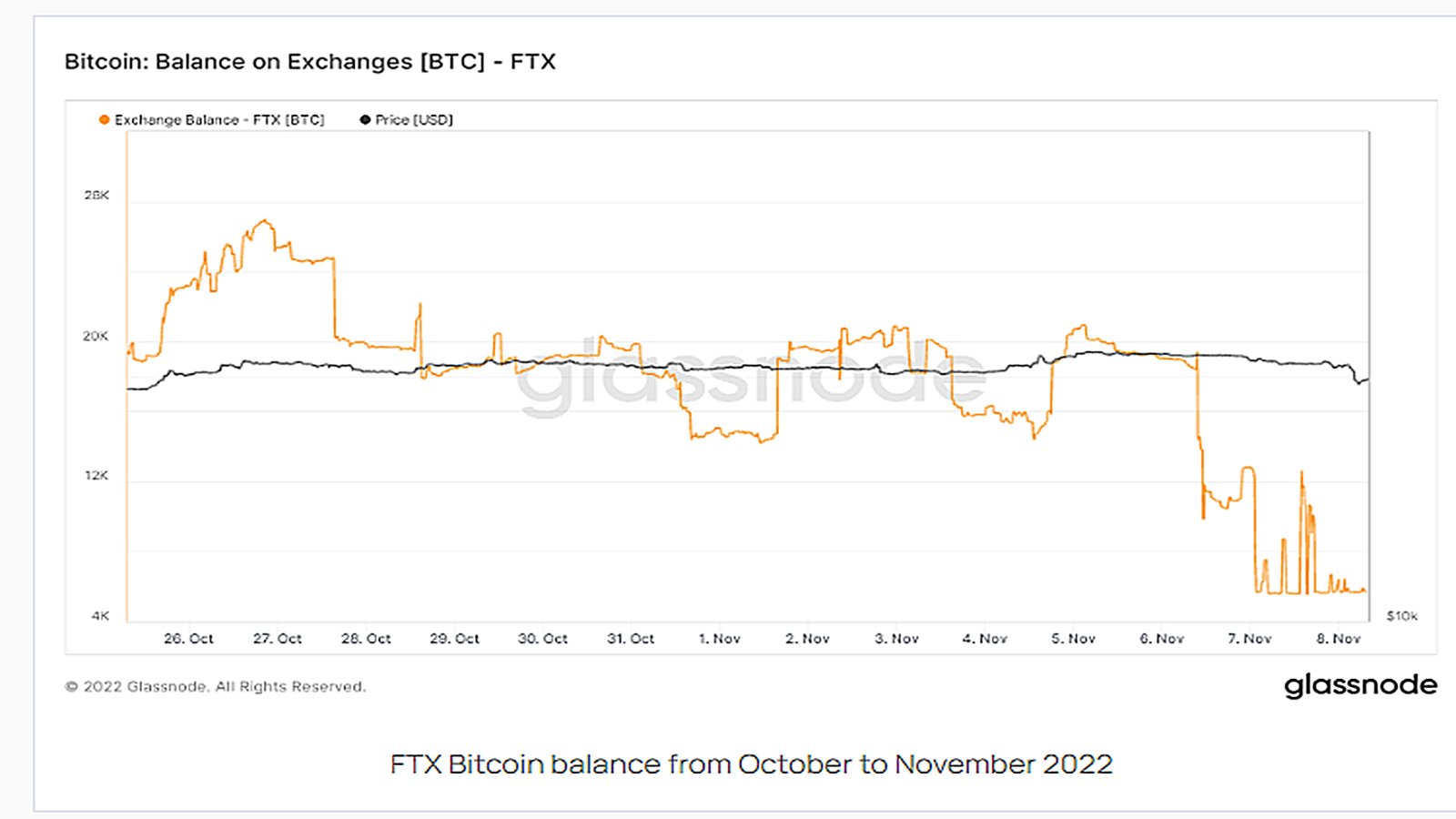Click the 8. Nov date label

coord(1339,639)
